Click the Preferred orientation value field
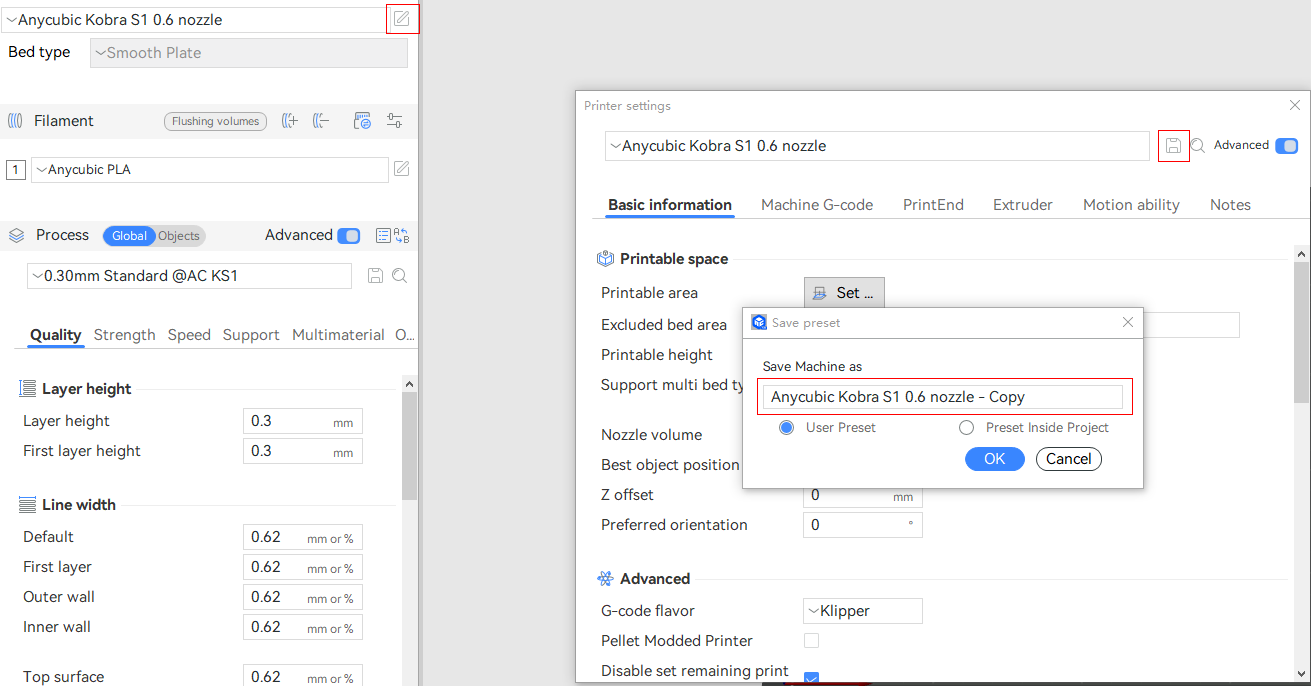1311x686 pixels. point(863,525)
